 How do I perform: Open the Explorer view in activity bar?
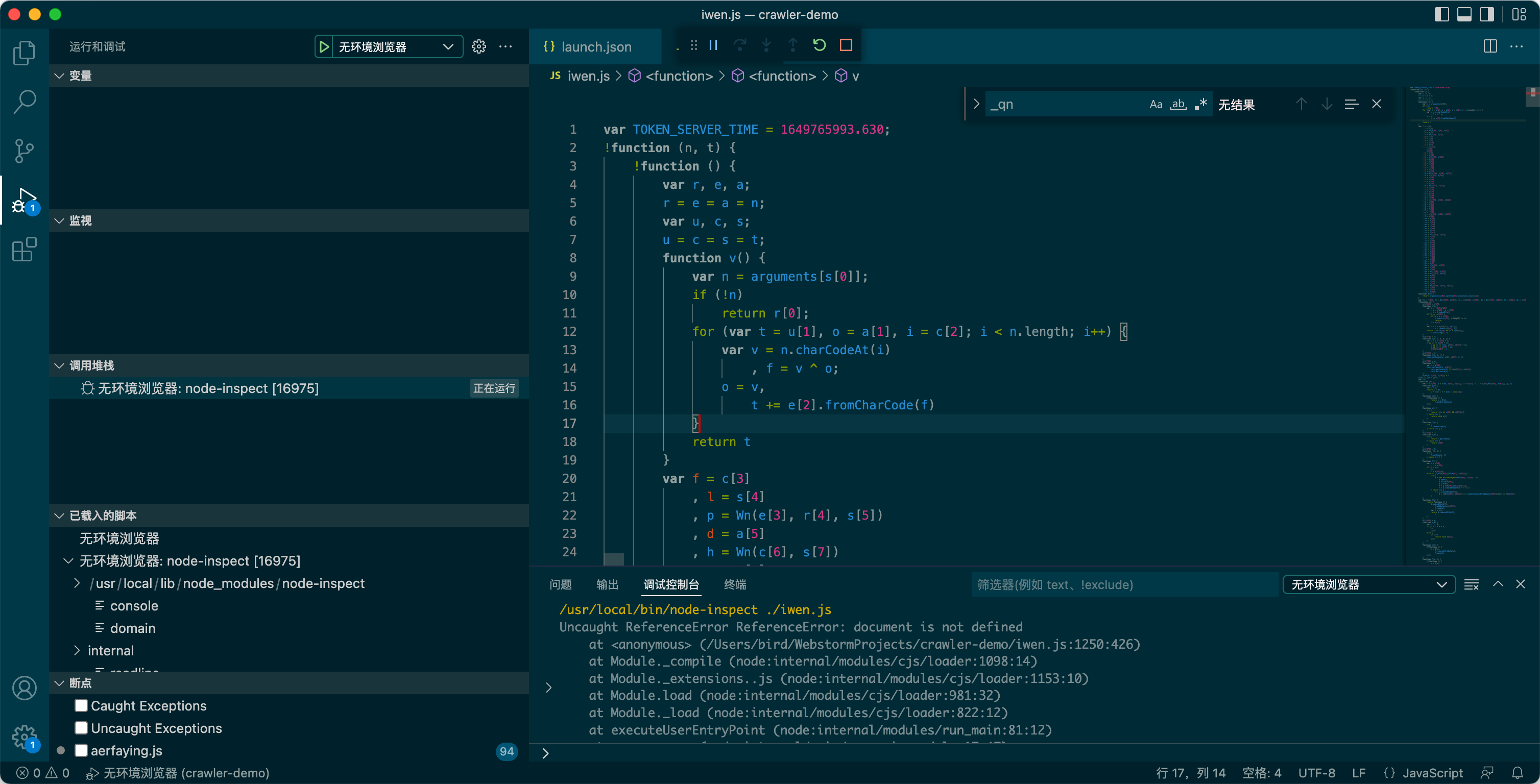[24, 53]
